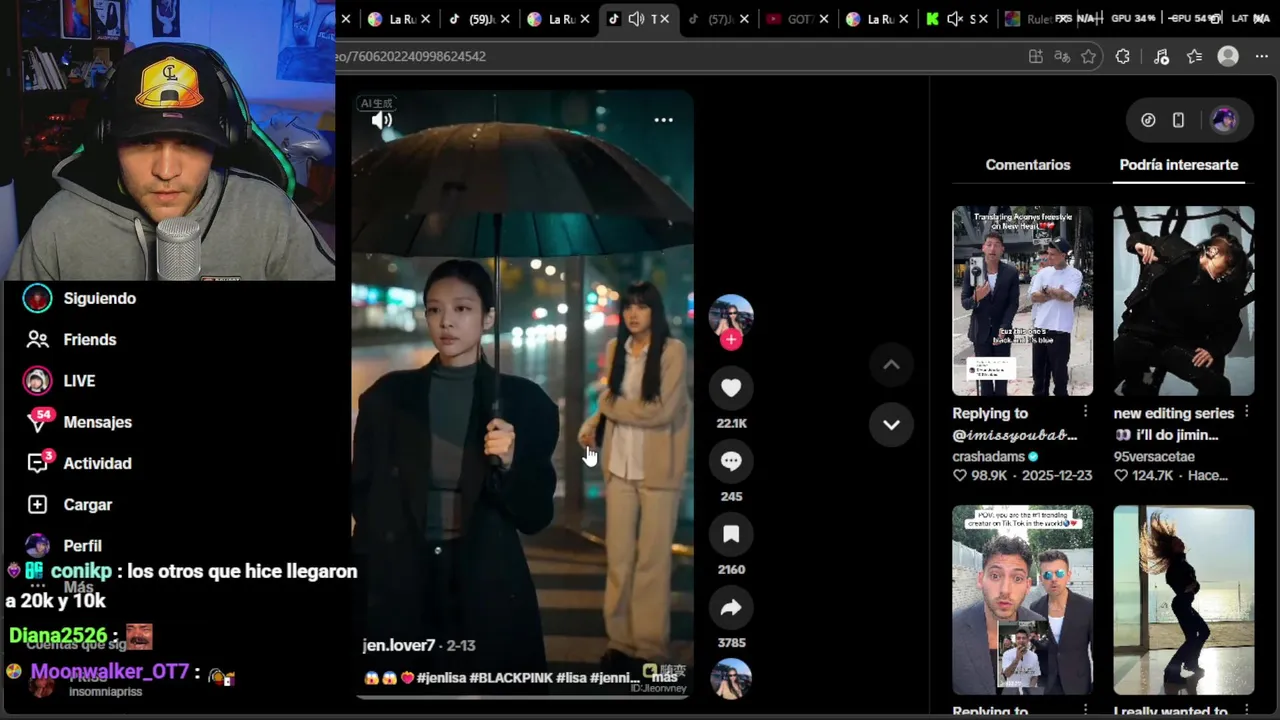Click the 'AI生成' label on the video
Viewport: 1280px width, 720px height.
click(x=377, y=103)
